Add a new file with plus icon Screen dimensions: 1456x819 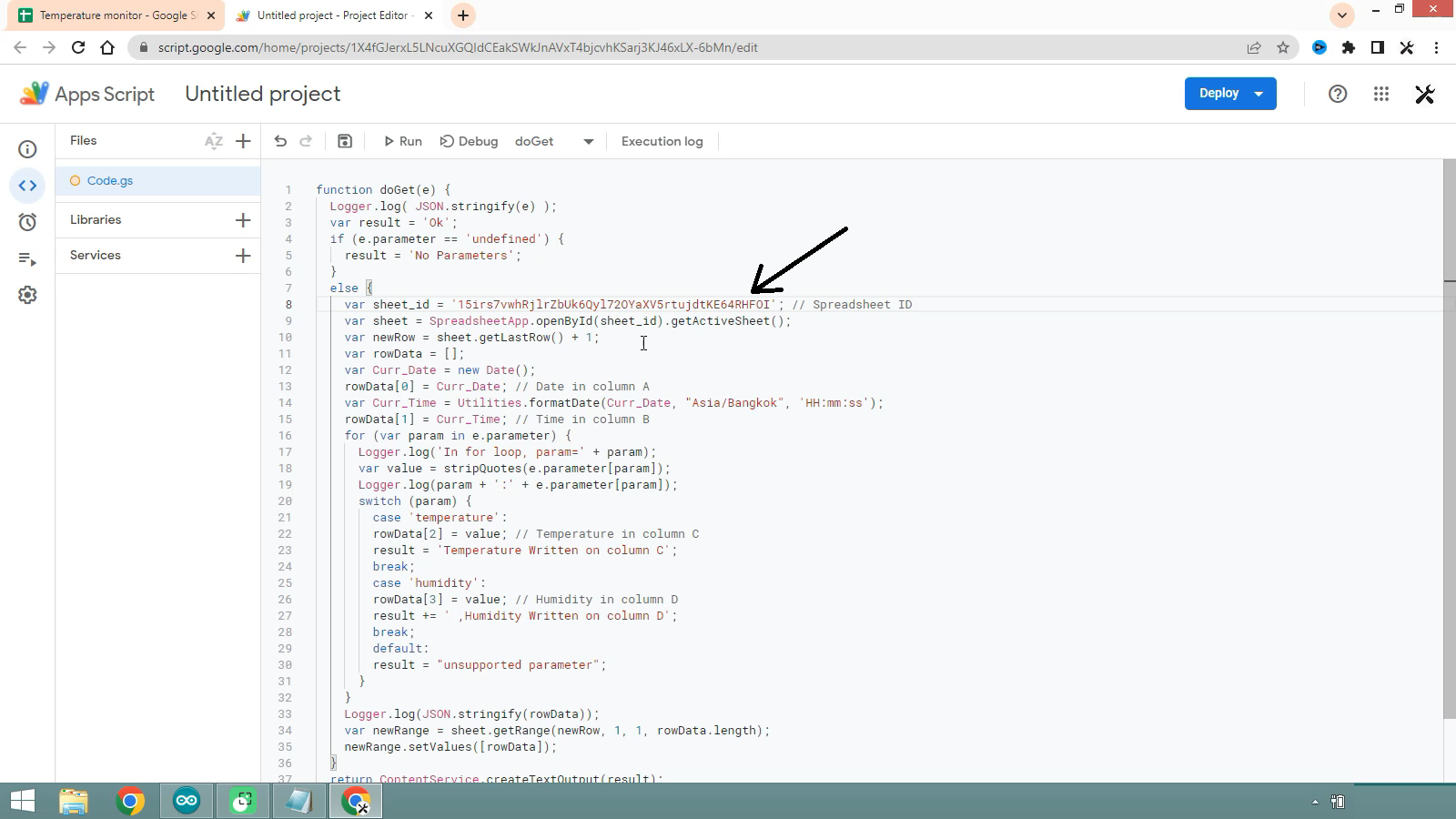tap(243, 141)
